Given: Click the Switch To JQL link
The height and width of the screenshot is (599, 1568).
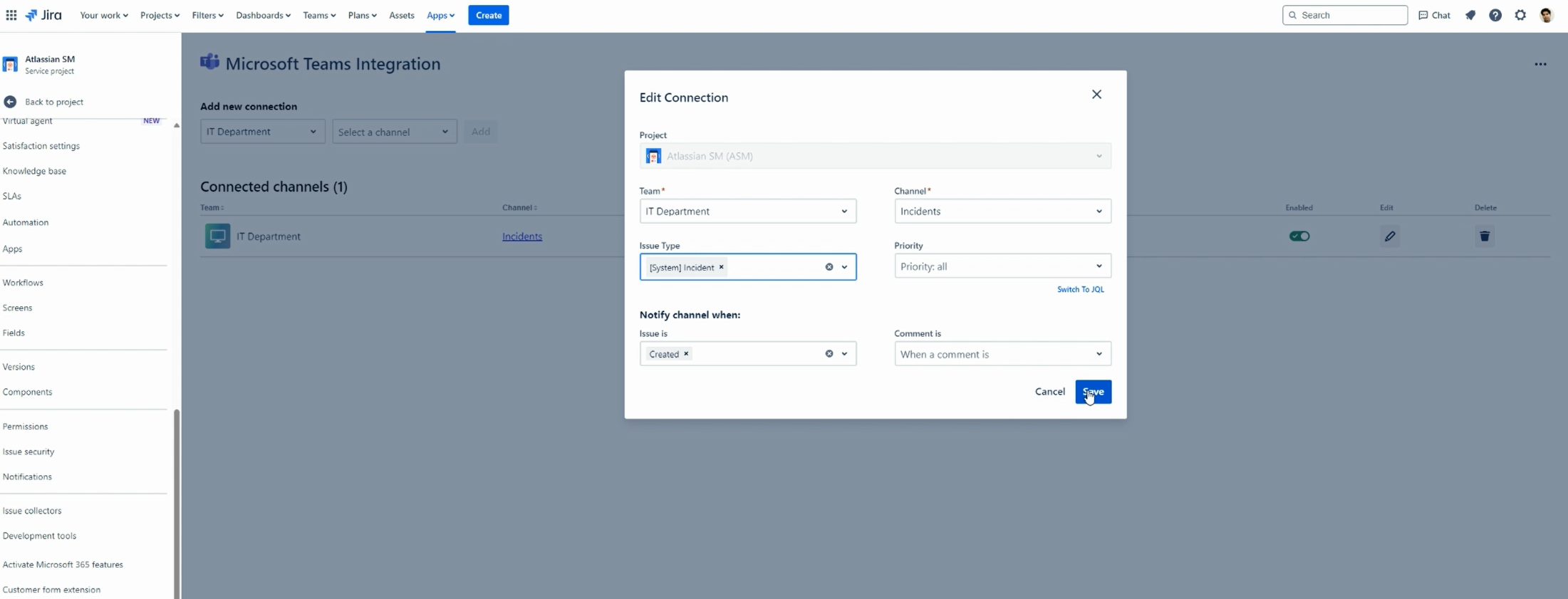Looking at the screenshot, I should coord(1080,289).
